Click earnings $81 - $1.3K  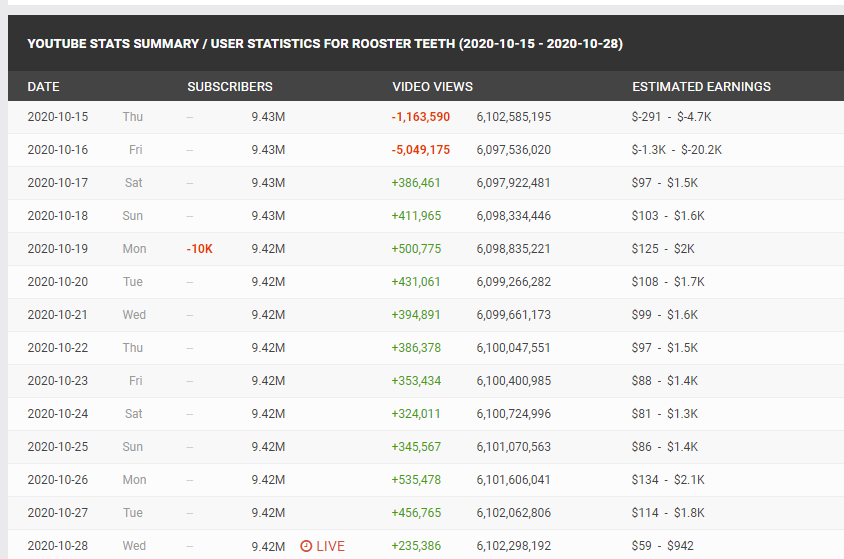point(665,414)
